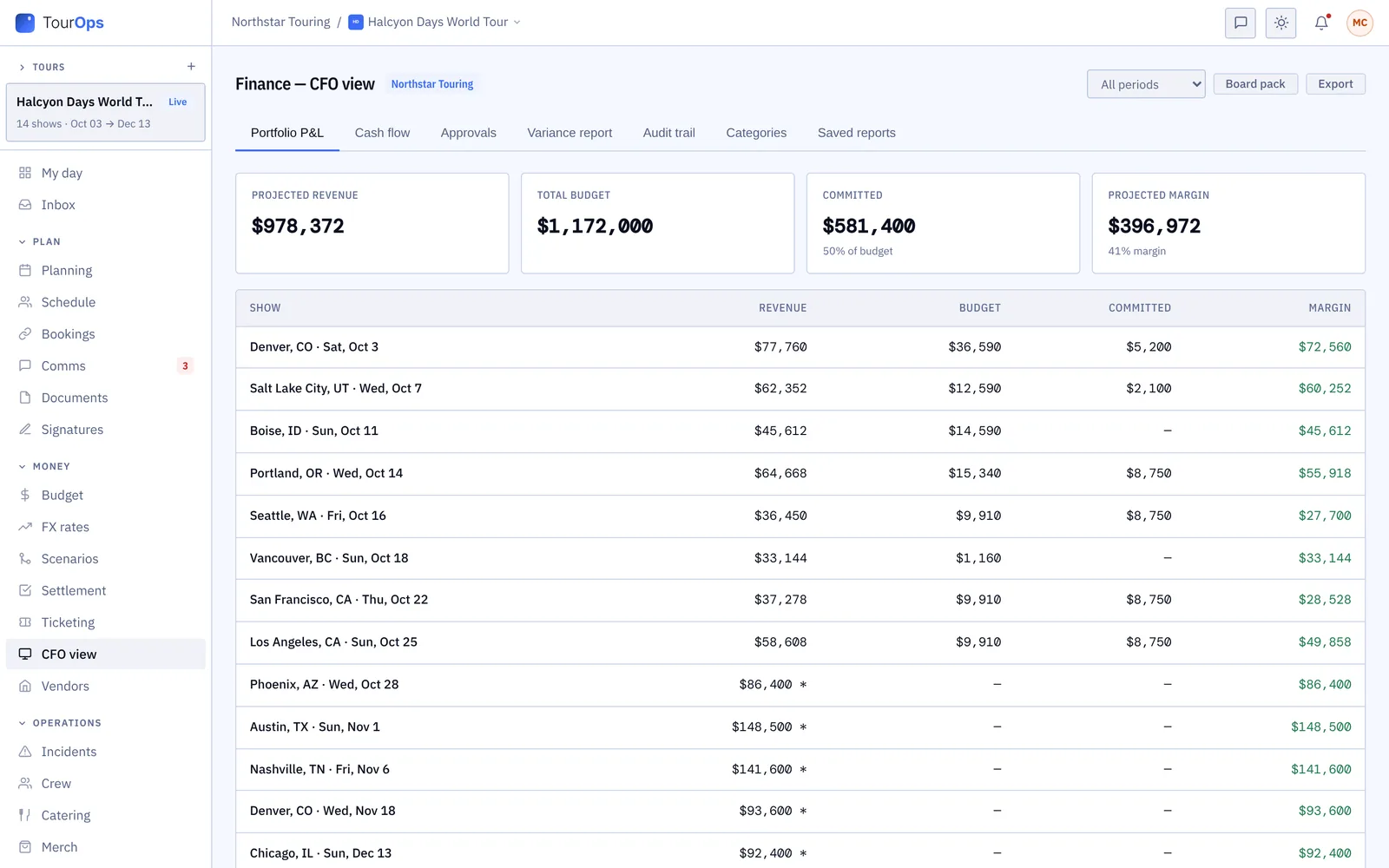
Task: Select the Austin, TX show row
Action: 800,727
